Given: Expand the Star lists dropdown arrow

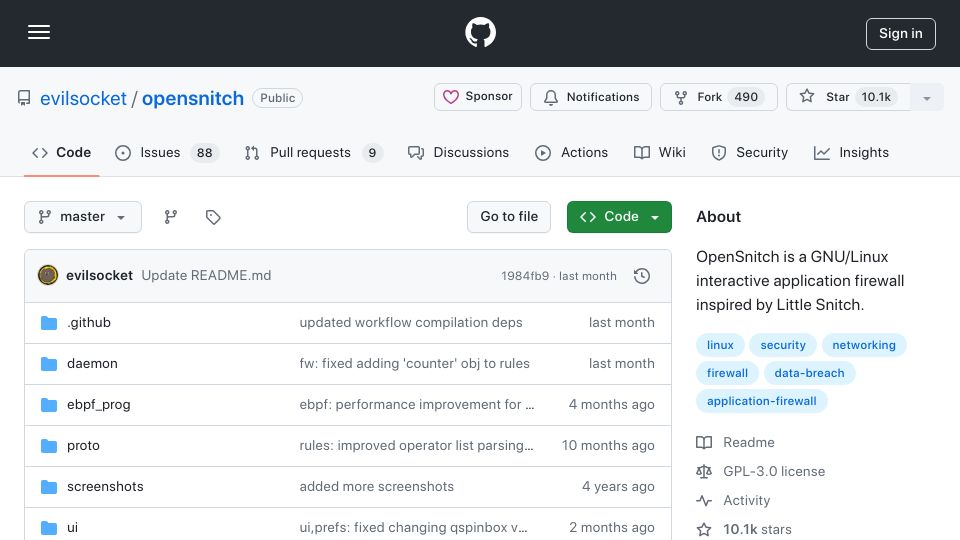Looking at the screenshot, I should point(927,98).
